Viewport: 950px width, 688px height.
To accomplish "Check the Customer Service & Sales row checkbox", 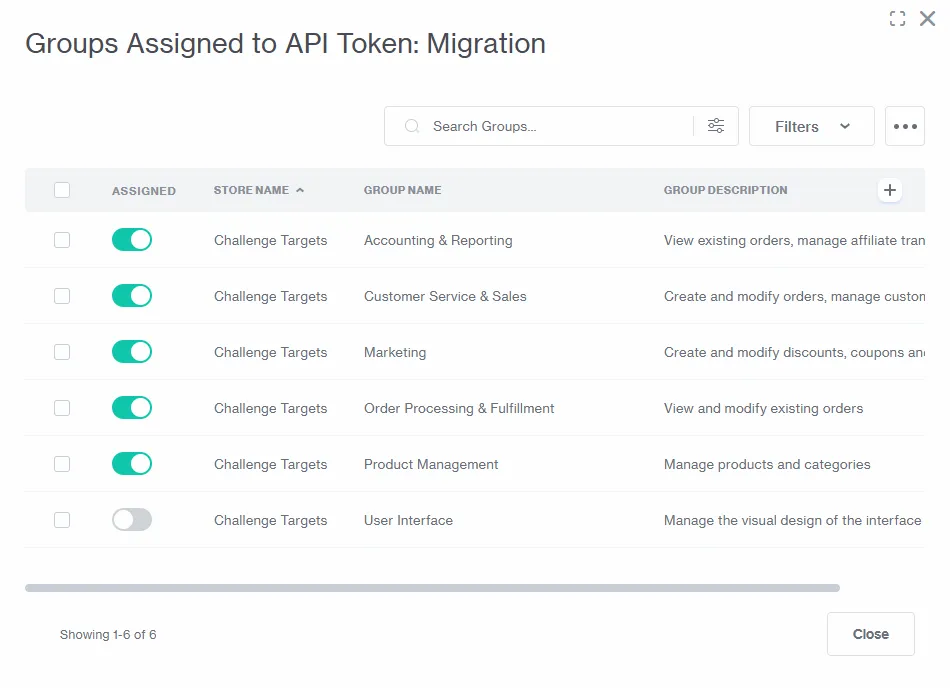I will tap(62, 296).
